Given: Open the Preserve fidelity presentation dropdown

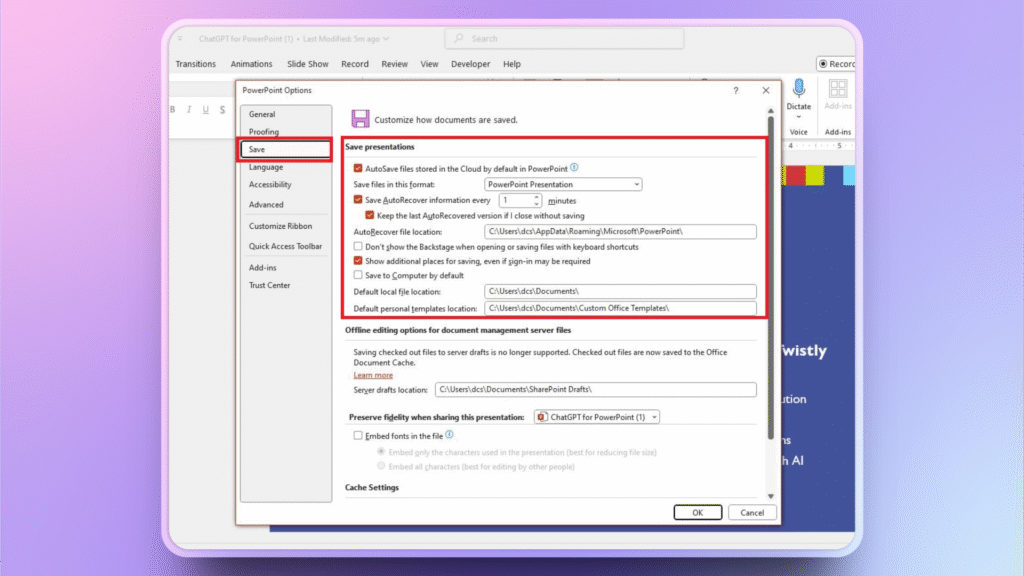Looking at the screenshot, I should pos(654,417).
